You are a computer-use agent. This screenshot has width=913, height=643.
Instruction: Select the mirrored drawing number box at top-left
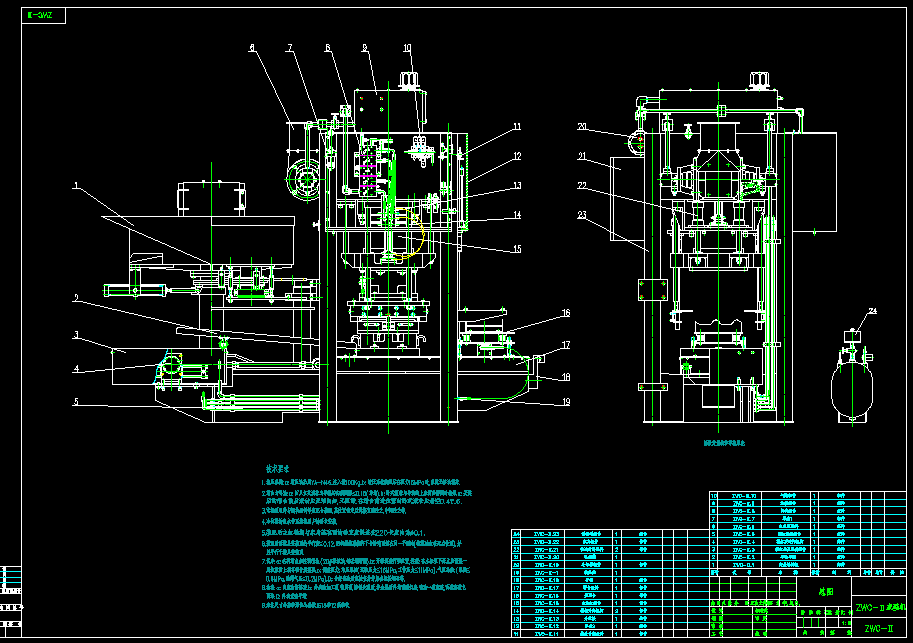click(x=44, y=16)
